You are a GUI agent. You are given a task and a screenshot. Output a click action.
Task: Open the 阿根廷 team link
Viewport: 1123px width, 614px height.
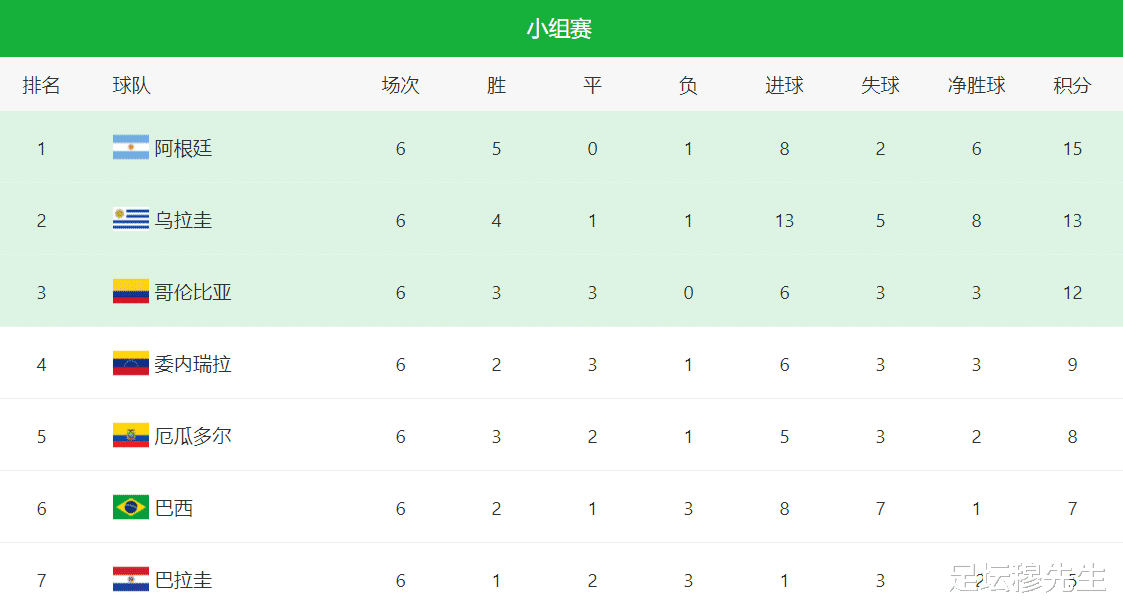pos(183,148)
